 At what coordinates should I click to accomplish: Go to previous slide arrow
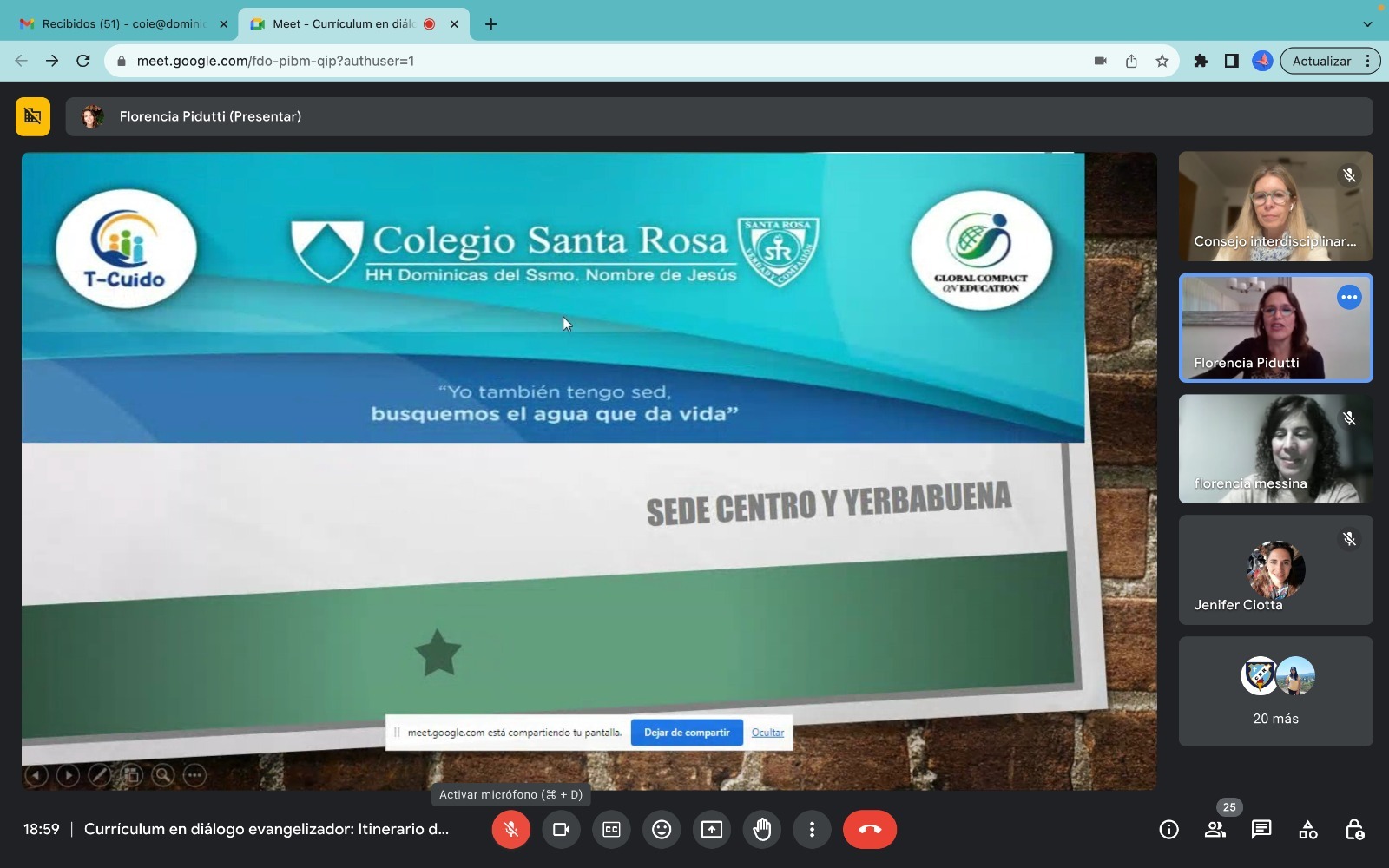click(36, 775)
